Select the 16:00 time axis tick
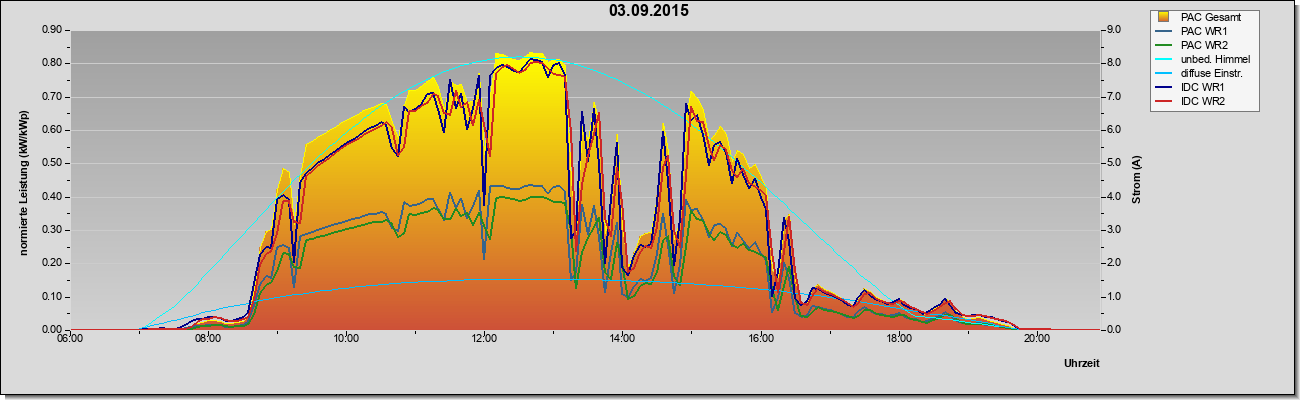Viewport: 1300px width, 400px height. 760,338
